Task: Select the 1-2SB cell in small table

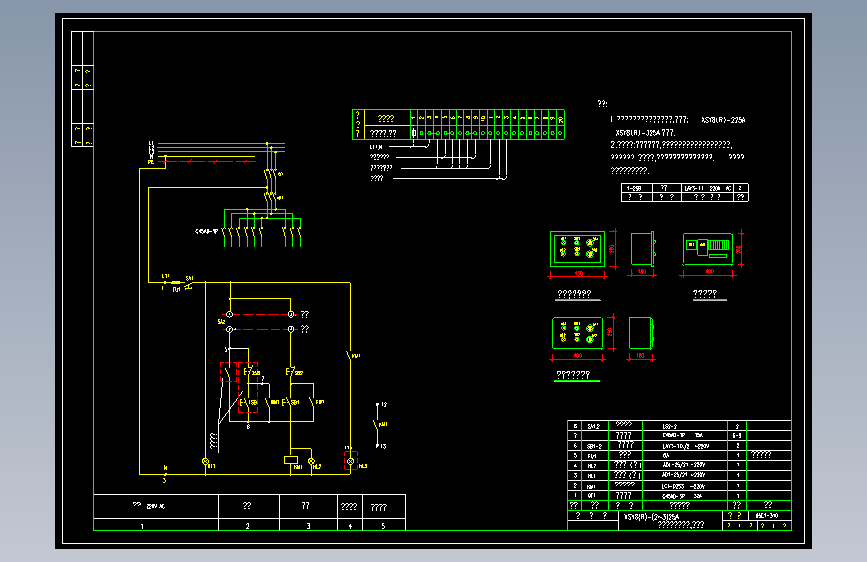Action: (635, 188)
